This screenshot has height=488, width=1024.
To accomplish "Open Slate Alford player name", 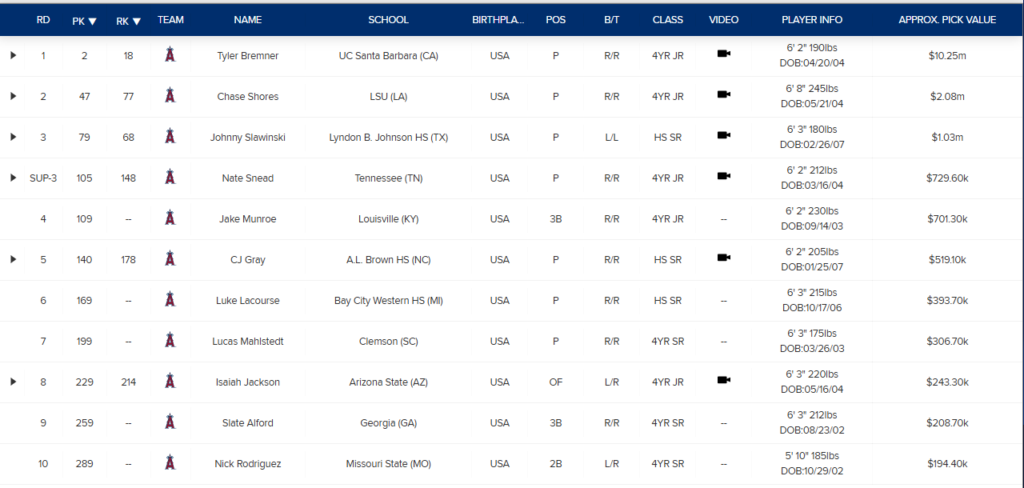I will [x=248, y=423].
